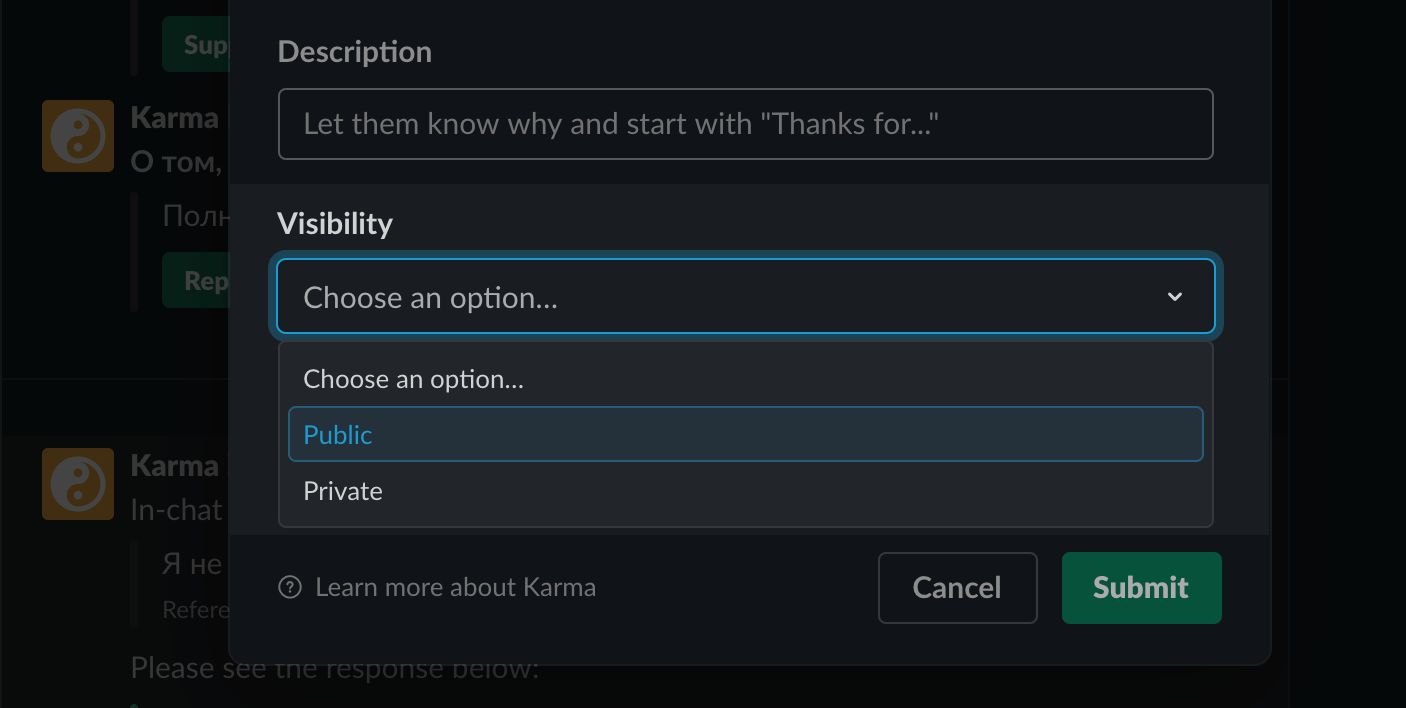1406x708 pixels.
Task: Click the 'In-chat' message text from Karma
Action: pyautogui.click(x=175, y=510)
